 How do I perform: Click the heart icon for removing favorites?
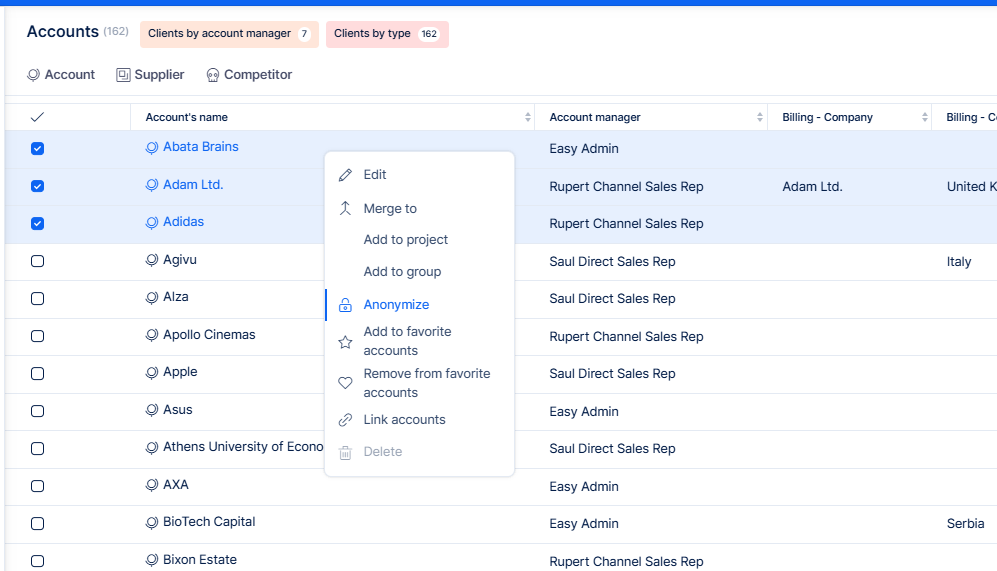(345, 383)
